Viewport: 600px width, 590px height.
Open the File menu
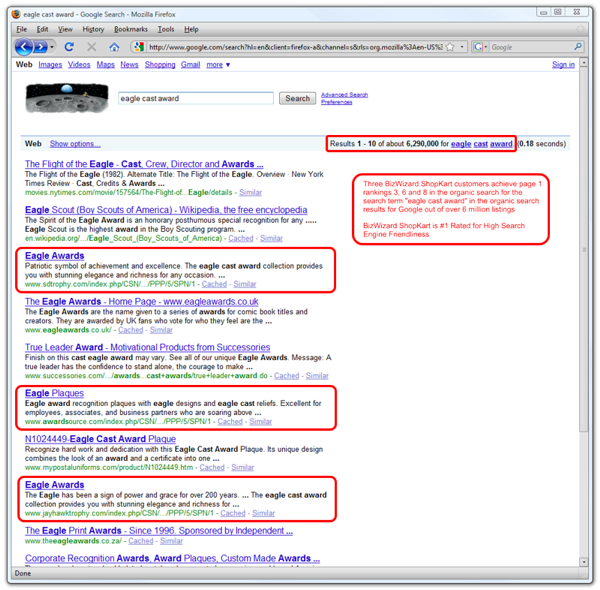21,29
